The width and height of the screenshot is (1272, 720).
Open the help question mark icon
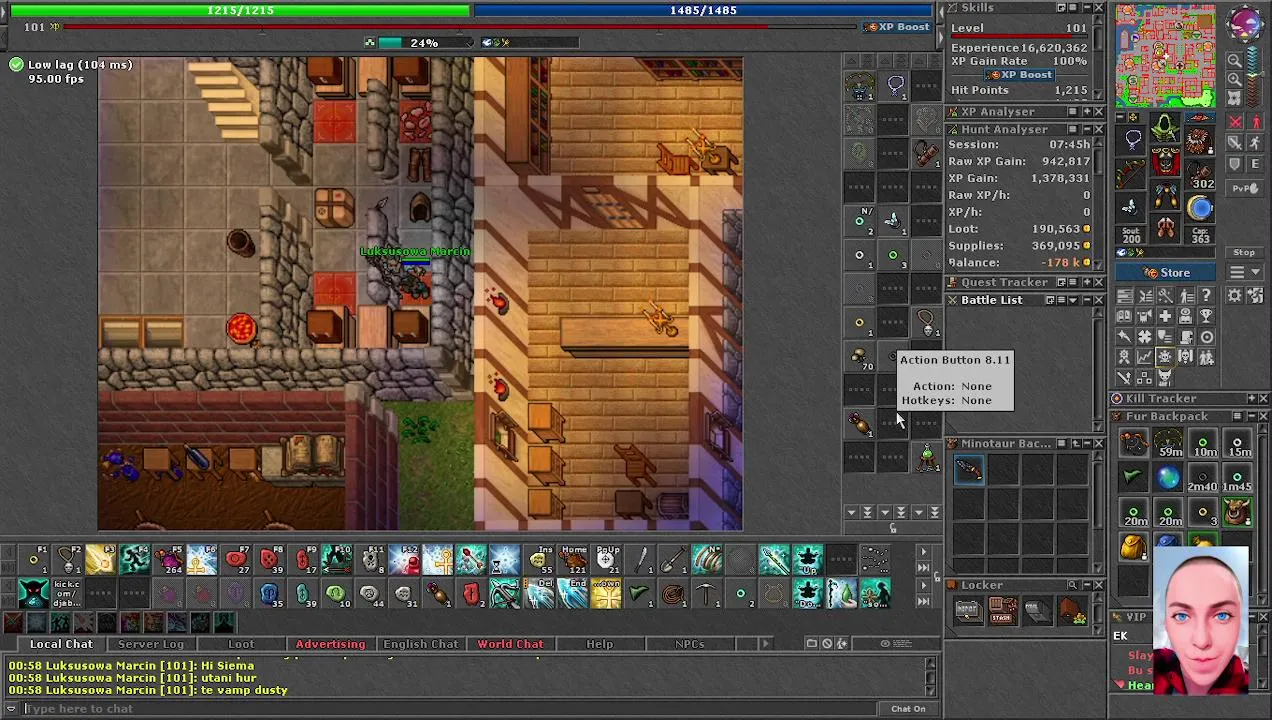tap(1206, 295)
